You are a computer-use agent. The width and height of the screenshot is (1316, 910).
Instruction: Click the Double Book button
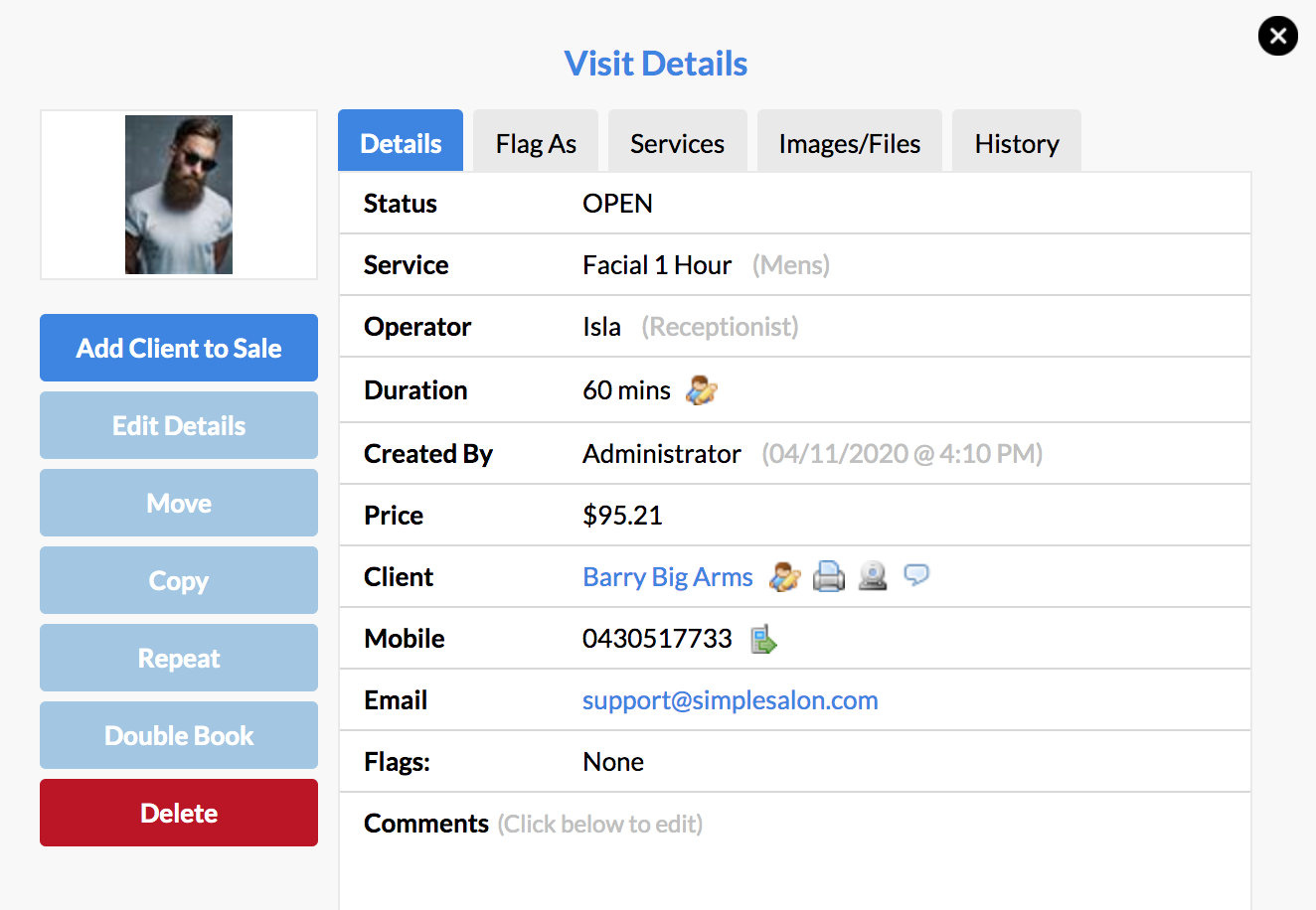click(x=179, y=736)
